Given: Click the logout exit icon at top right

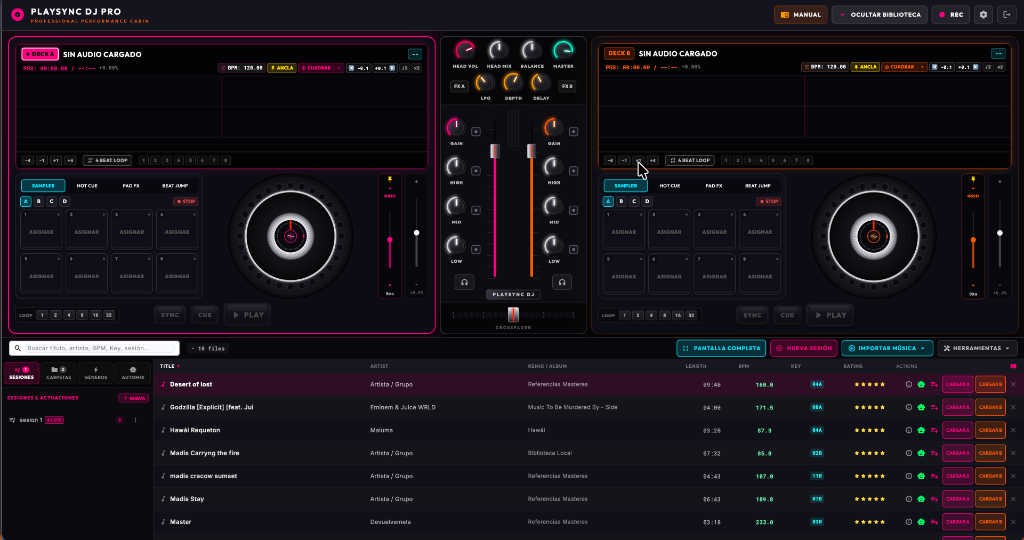Looking at the screenshot, I should [x=1006, y=14].
